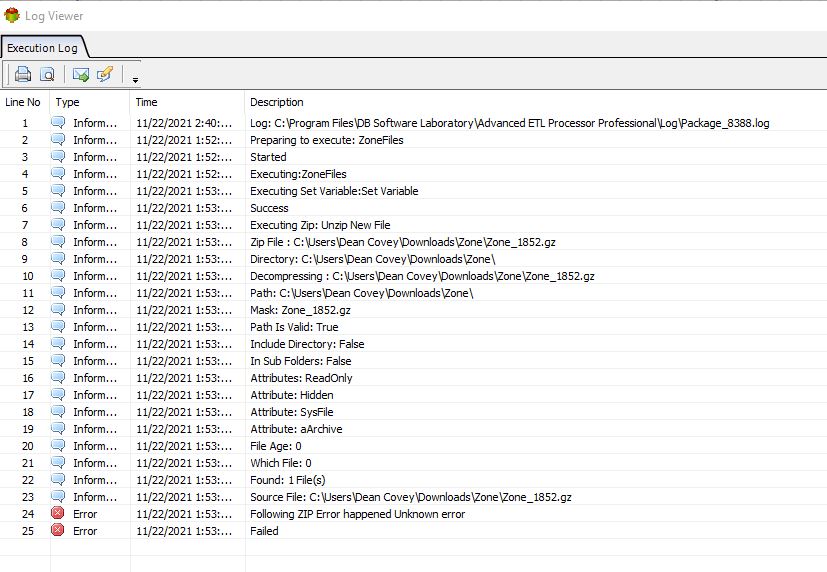This screenshot has width=827, height=572.
Task: Open toolbar overflow options arrow
Action: point(136,80)
